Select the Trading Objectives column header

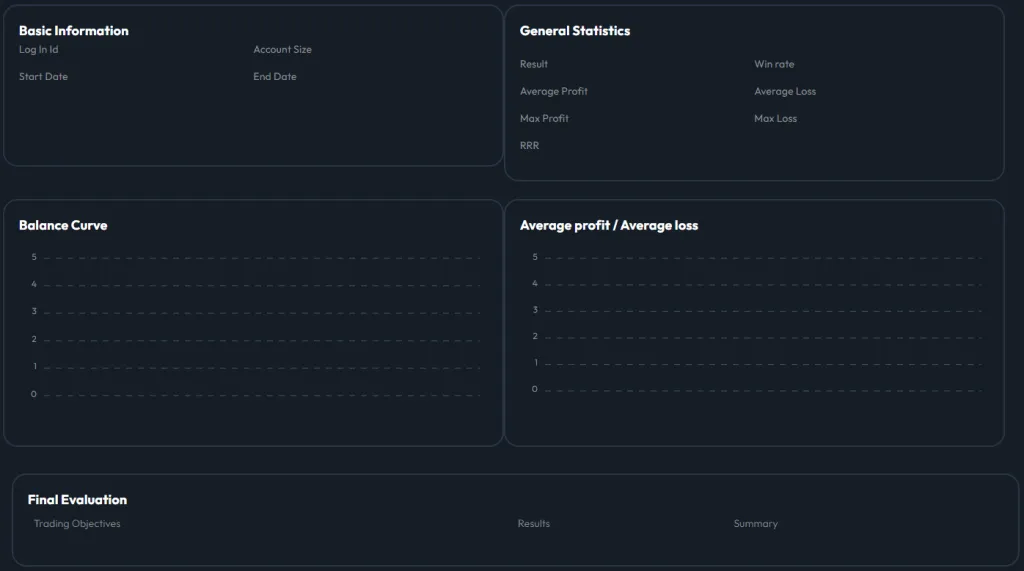click(77, 524)
